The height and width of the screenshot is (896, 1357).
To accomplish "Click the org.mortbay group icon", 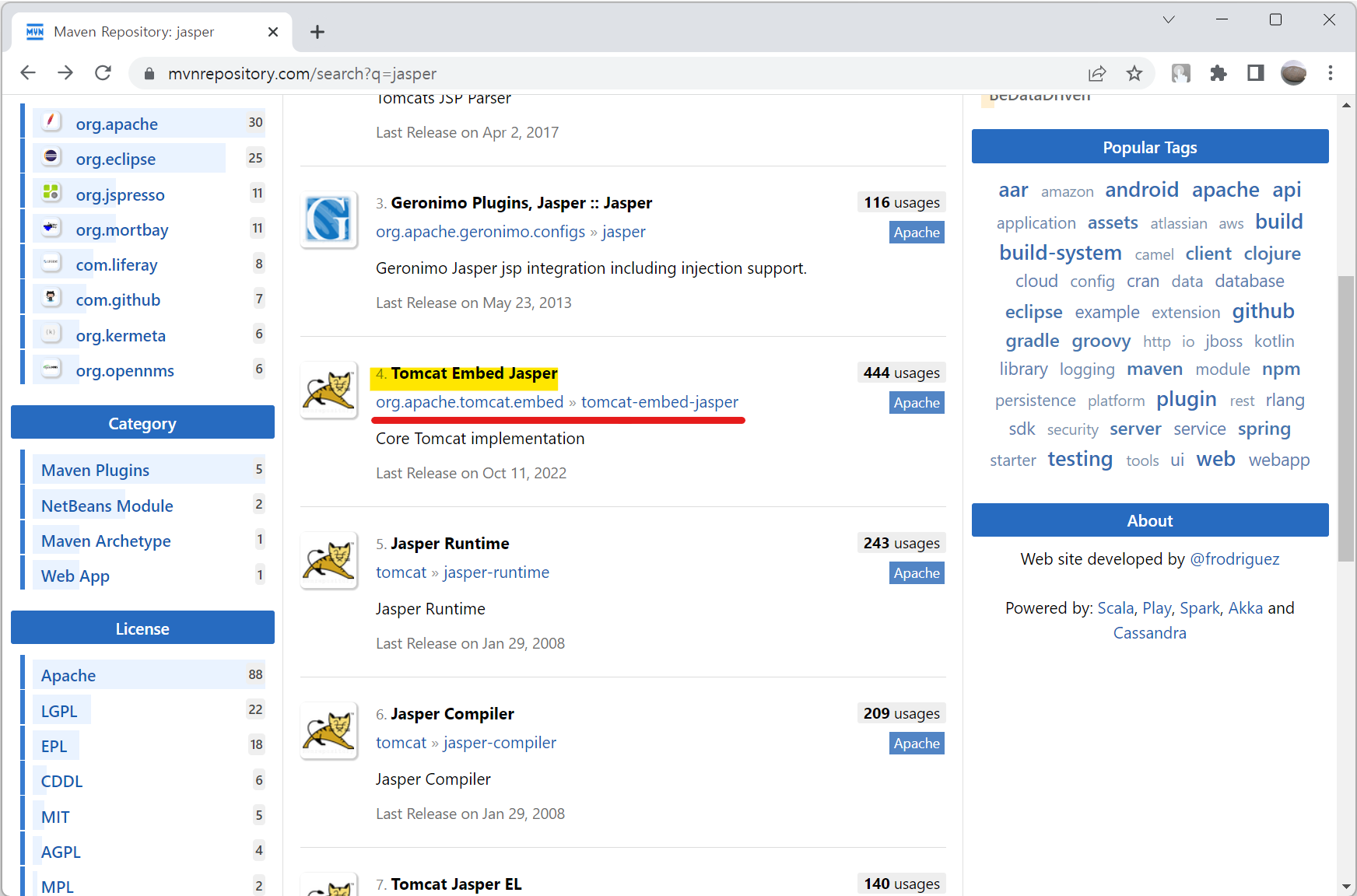I will coord(51,227).
